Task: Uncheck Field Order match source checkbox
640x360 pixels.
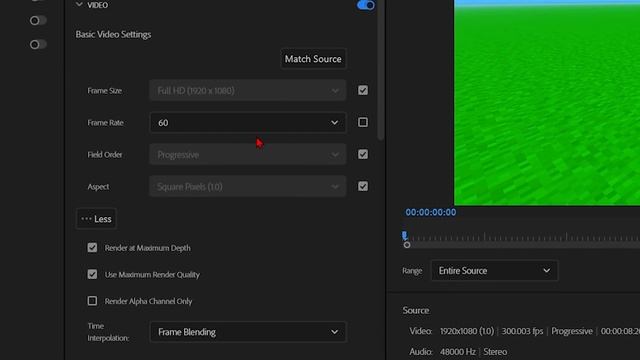Action: tap(363, 154)
